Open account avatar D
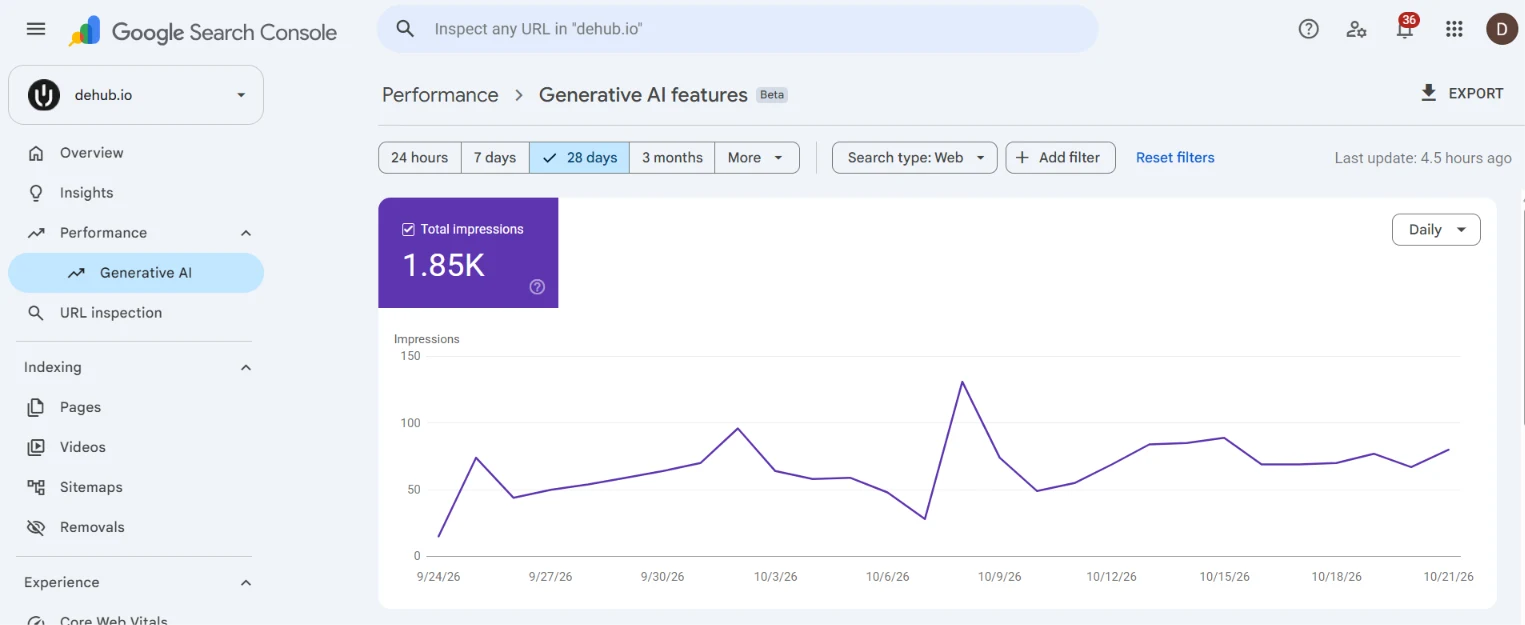This screenshot has width=1525, height=625. (1502, 29)
